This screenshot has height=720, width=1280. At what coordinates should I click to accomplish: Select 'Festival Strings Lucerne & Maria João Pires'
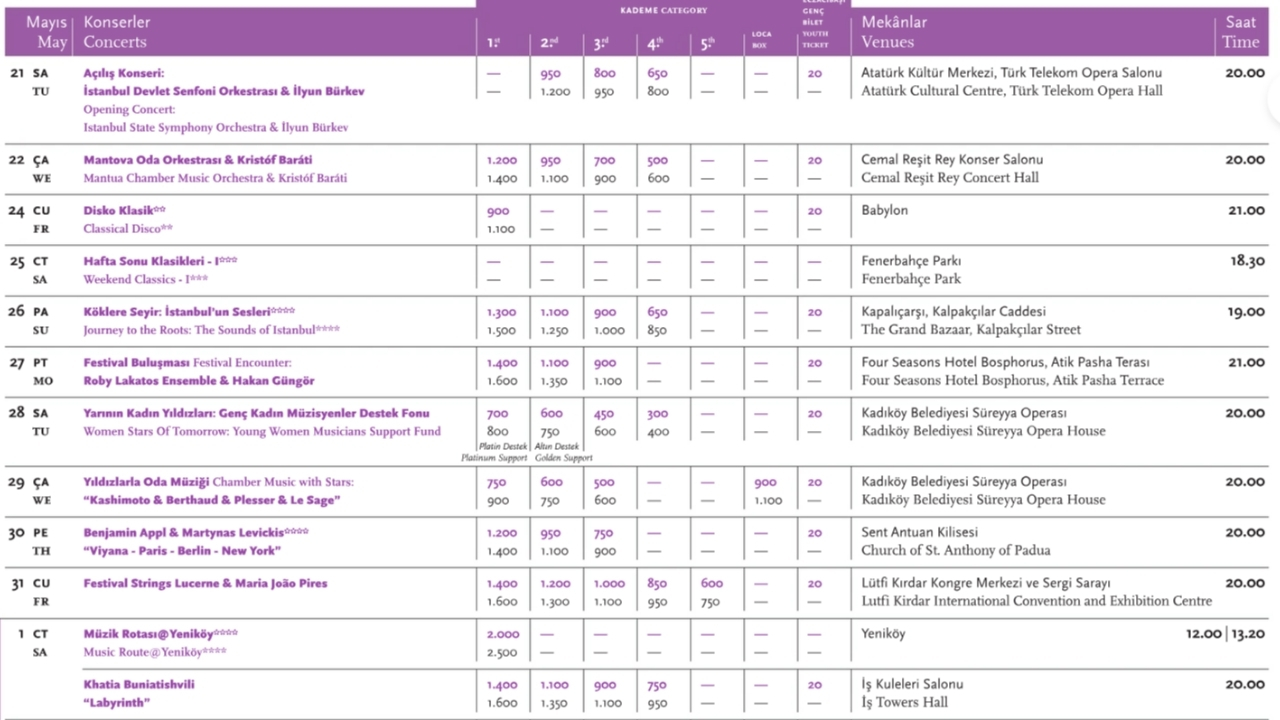[205, 584]
